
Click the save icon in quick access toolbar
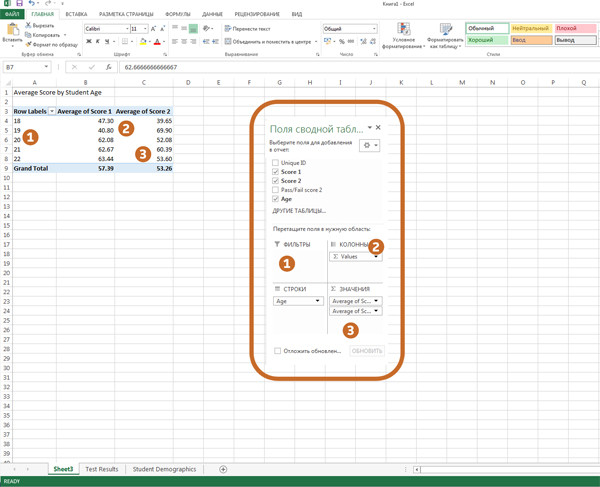[19, 4]
